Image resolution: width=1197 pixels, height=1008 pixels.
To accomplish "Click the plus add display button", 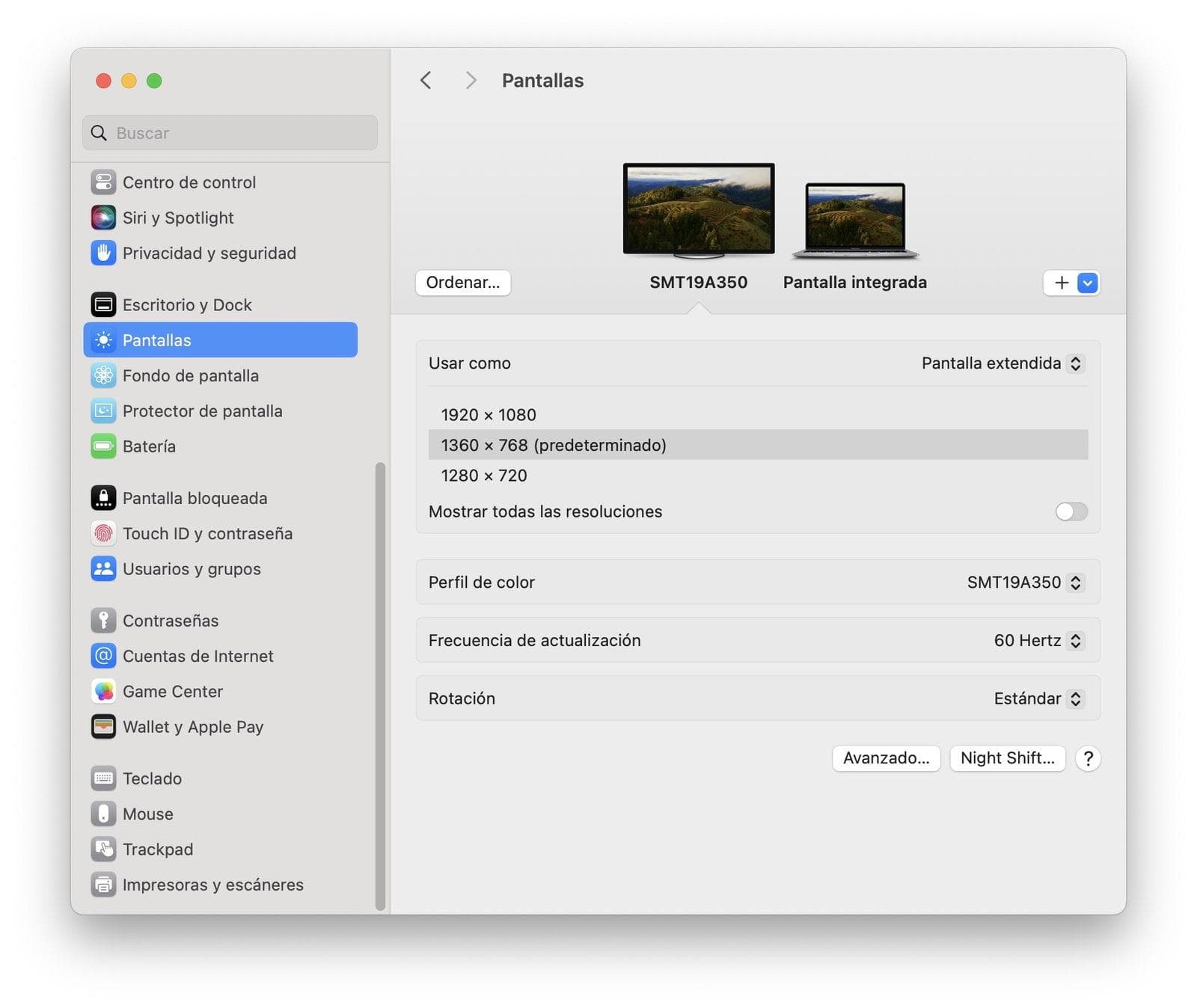I will (x=1061, y=283).
